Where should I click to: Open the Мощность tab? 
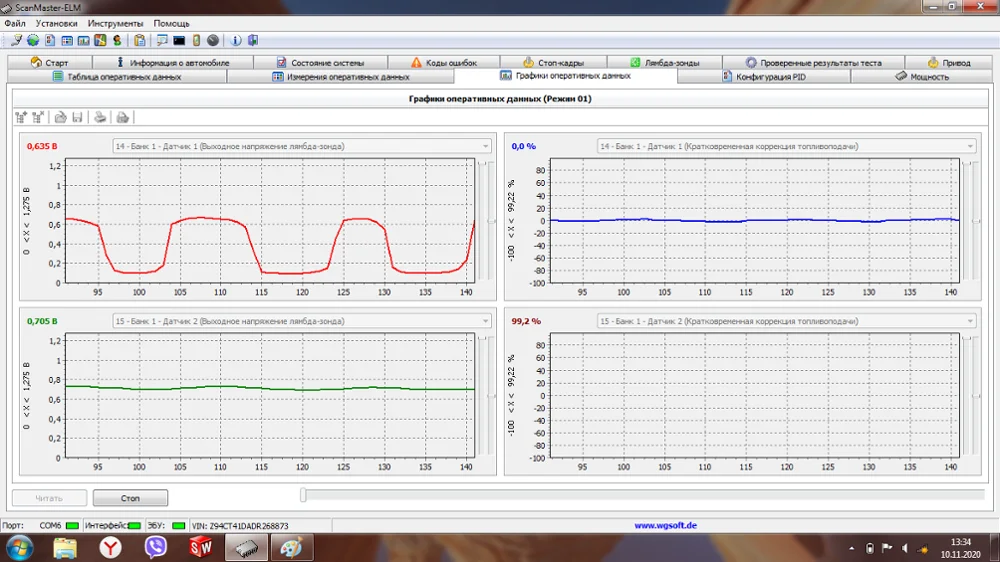(x=922, y=77)
